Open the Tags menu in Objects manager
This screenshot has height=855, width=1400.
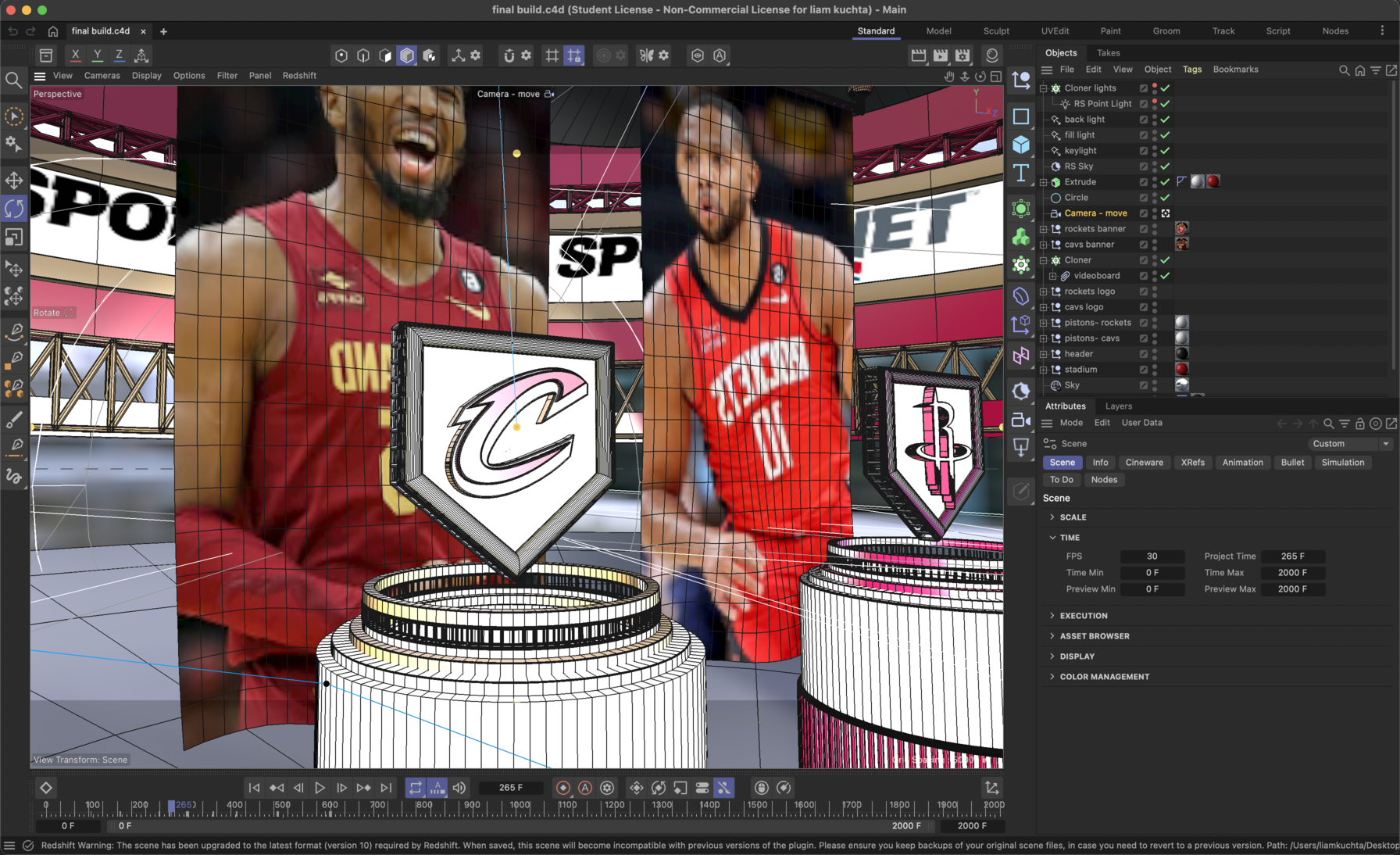tap(1191, 70)
